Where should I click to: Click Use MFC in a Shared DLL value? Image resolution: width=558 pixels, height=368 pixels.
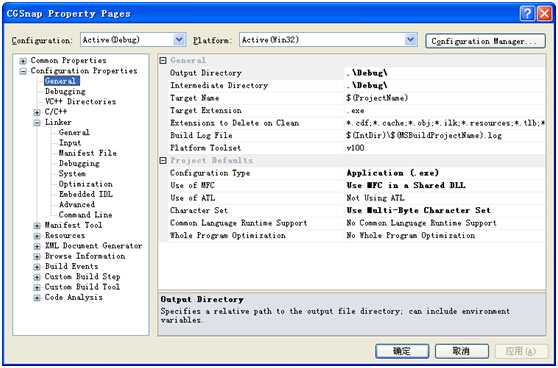[406, 185]
